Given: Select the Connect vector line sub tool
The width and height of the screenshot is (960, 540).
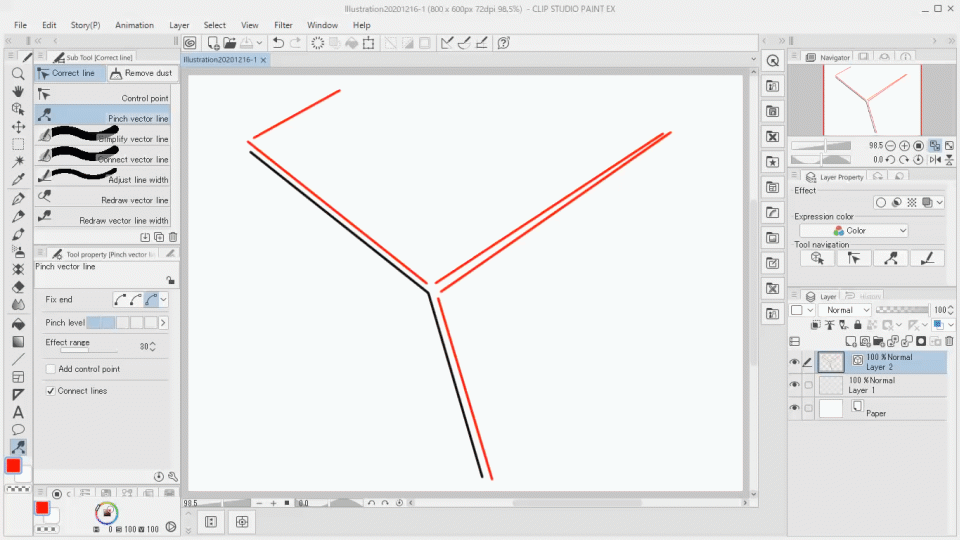Looking at the screenshot, I should pyautogui.click(x=102, y=157).
